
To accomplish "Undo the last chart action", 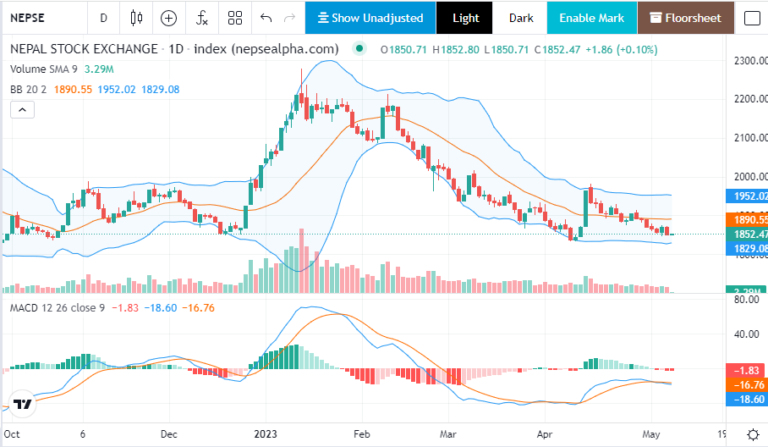I will pyautogui.click(x=265, y=18).
